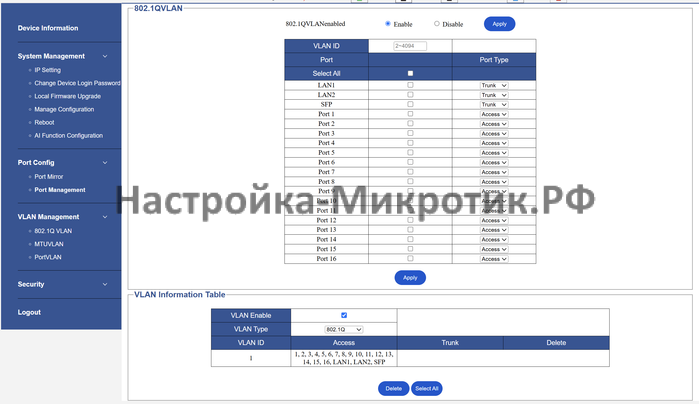The height and width of the screenshot is (404, 699).
Task: Open the Port 7 type dropdown
Action: tap(494, 172)
